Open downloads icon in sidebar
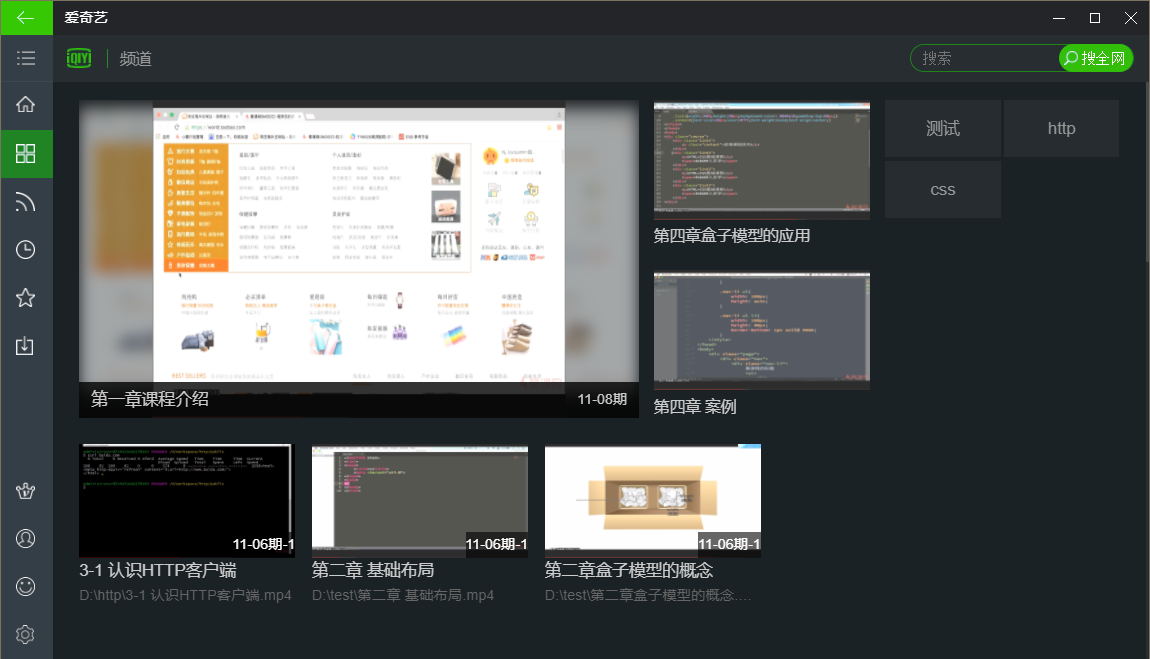 [26, 345]
